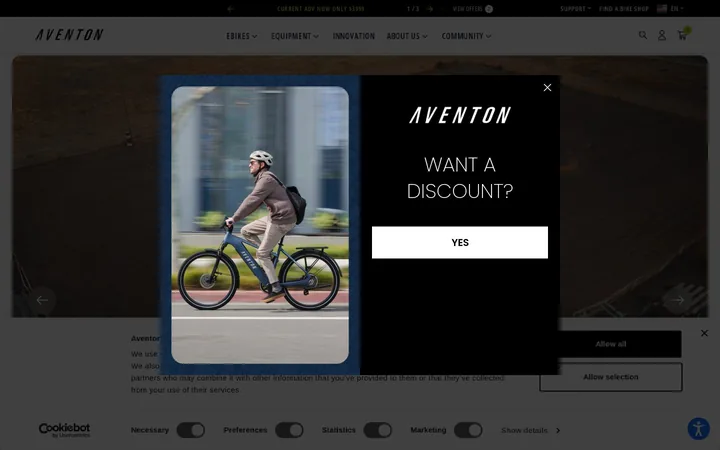
Task: Go to previous announcement in top bar
Action: 231,9
